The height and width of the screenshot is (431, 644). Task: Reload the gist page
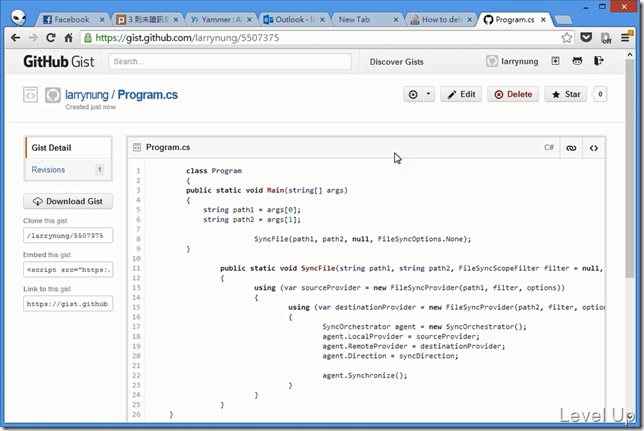(x=51, y=38)
